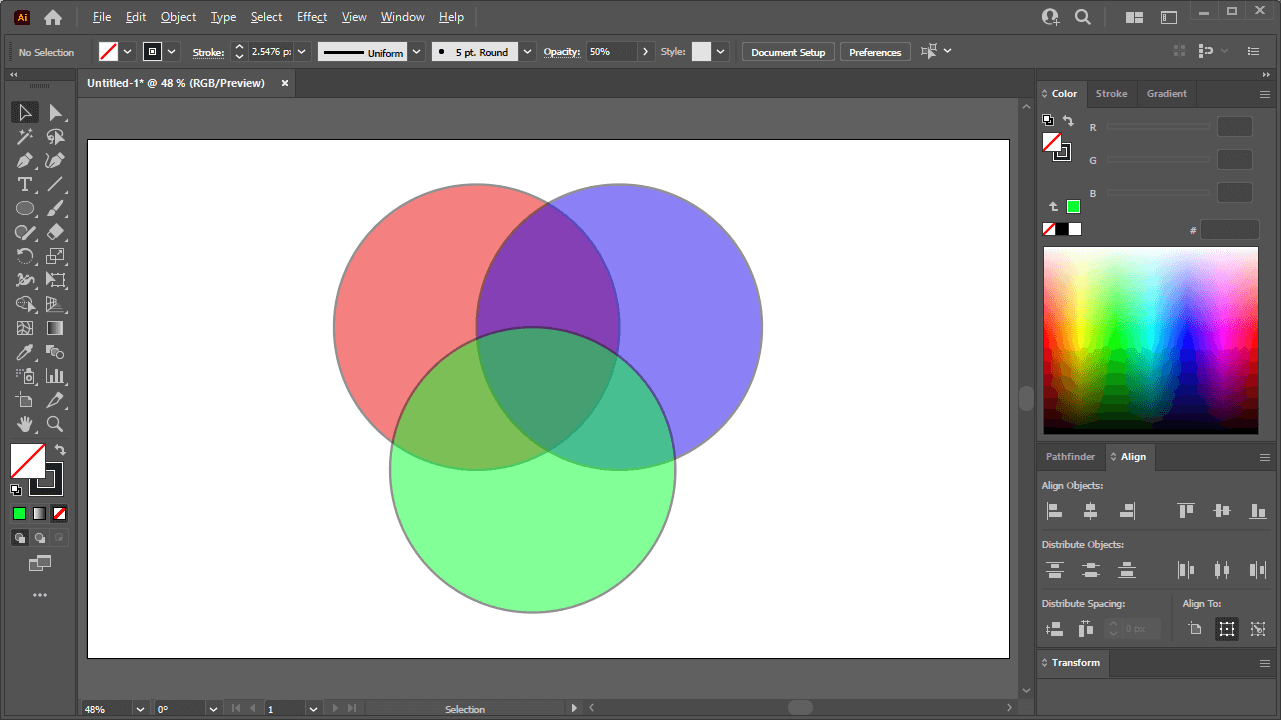Click the Preferences button
This screenshot has height=720, width=1281.
(x=875, y=52)
